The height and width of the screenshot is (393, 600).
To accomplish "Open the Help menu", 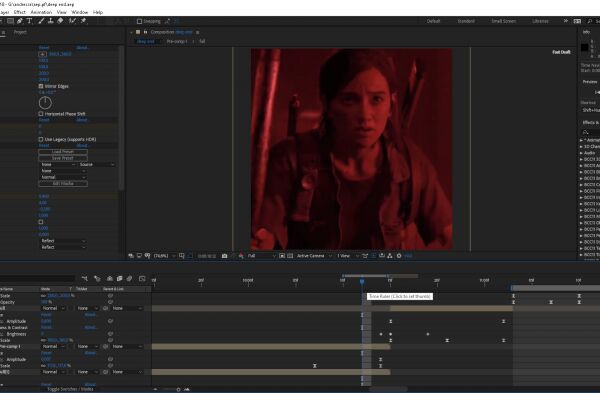I will click(x=98, y=12).
